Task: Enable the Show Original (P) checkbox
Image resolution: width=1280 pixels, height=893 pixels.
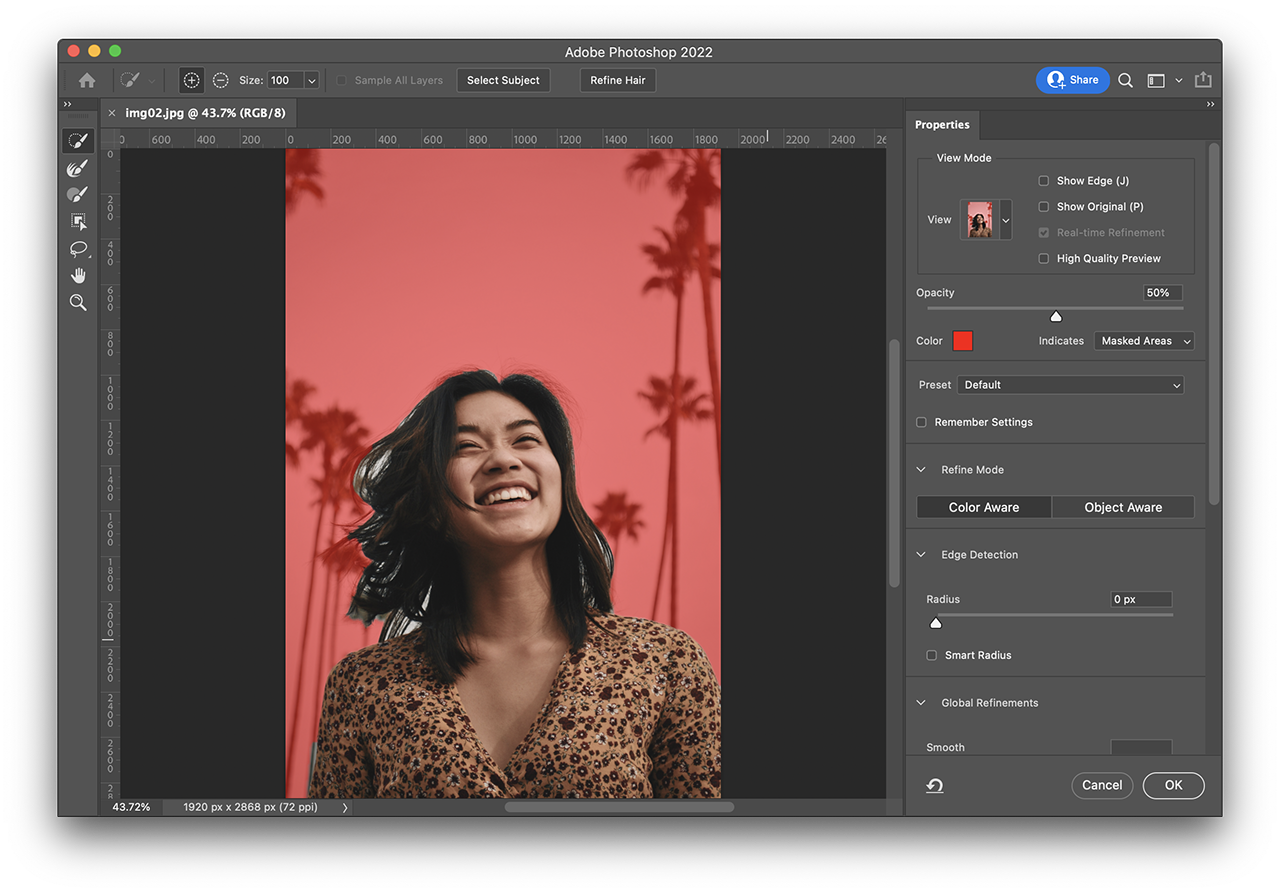Action: click(1043, 207)
